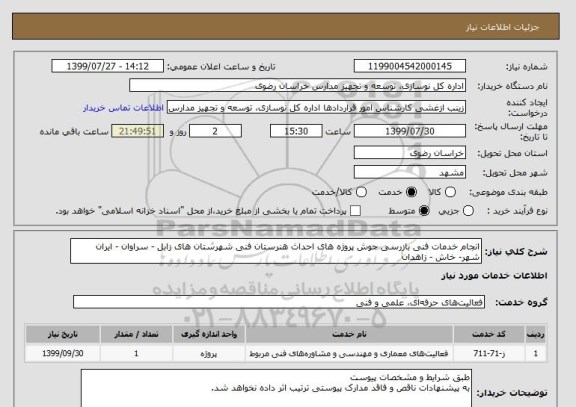Click the service name cell فعالیت‌های معماری و مهندسی
This screenshot has height=407, width=576.
[349, 353]
